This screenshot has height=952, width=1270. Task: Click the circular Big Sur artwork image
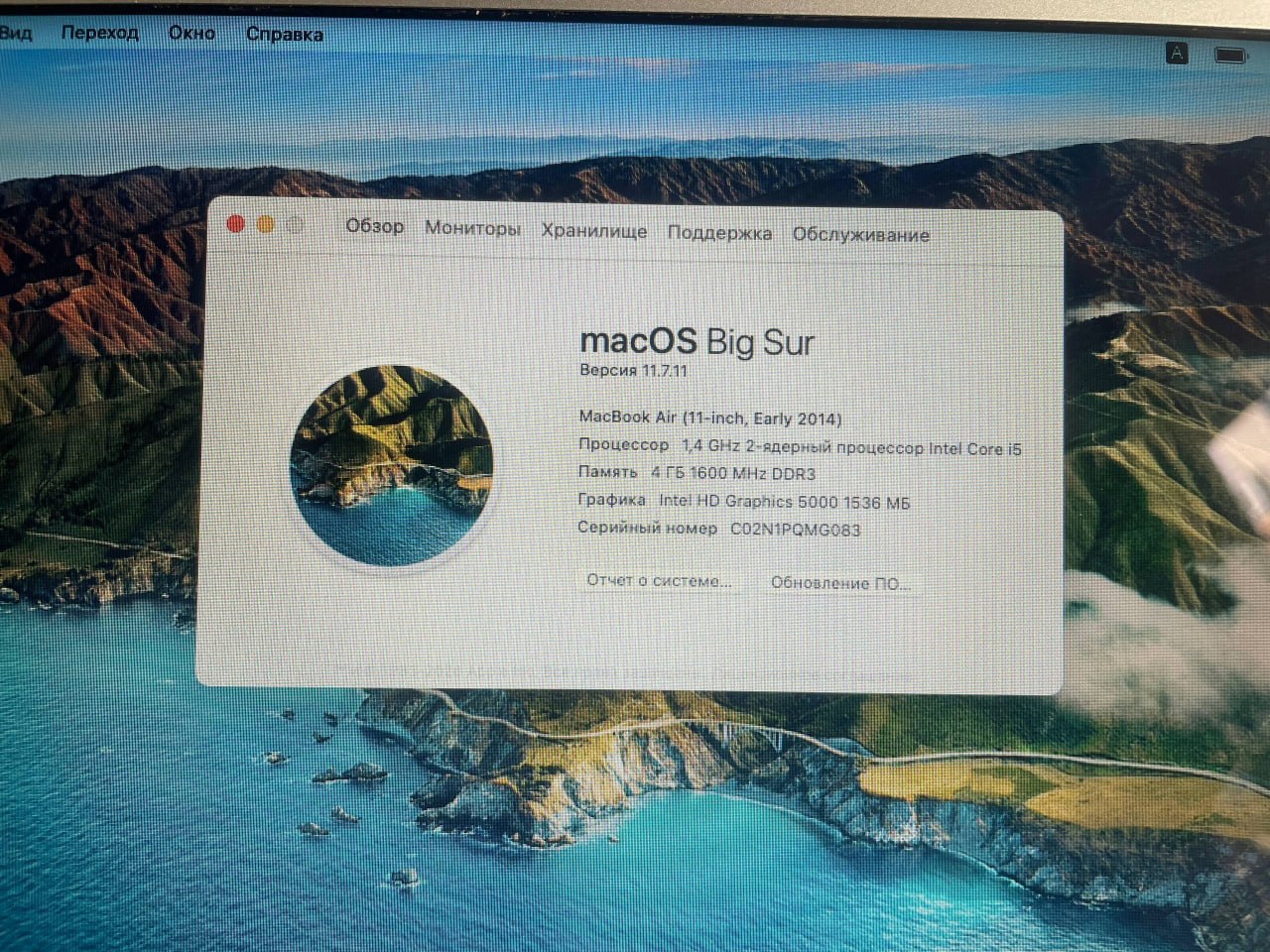pyautogui.click(x=393, y=466)
